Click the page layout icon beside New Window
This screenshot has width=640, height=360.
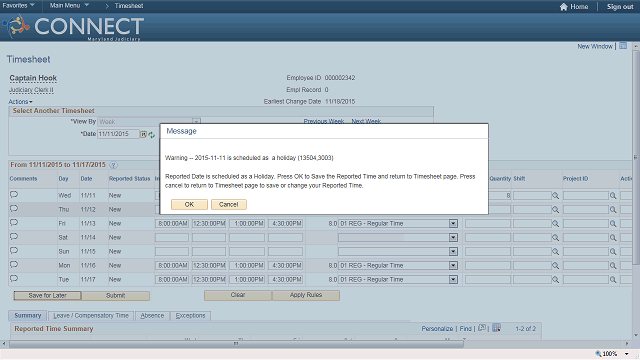pyautogui.click(x=623, y=46)
